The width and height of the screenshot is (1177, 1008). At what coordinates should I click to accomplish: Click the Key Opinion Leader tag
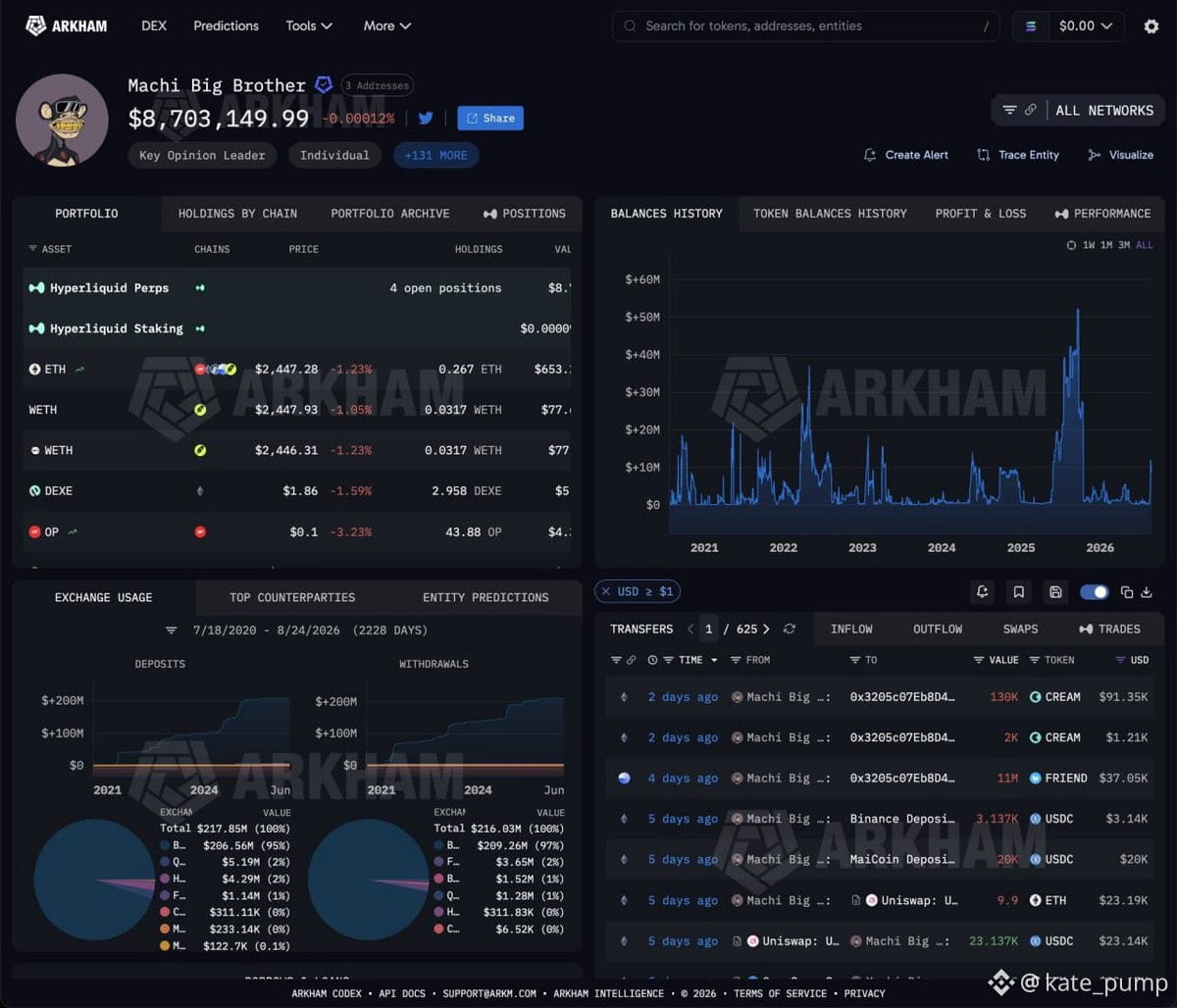202,155
